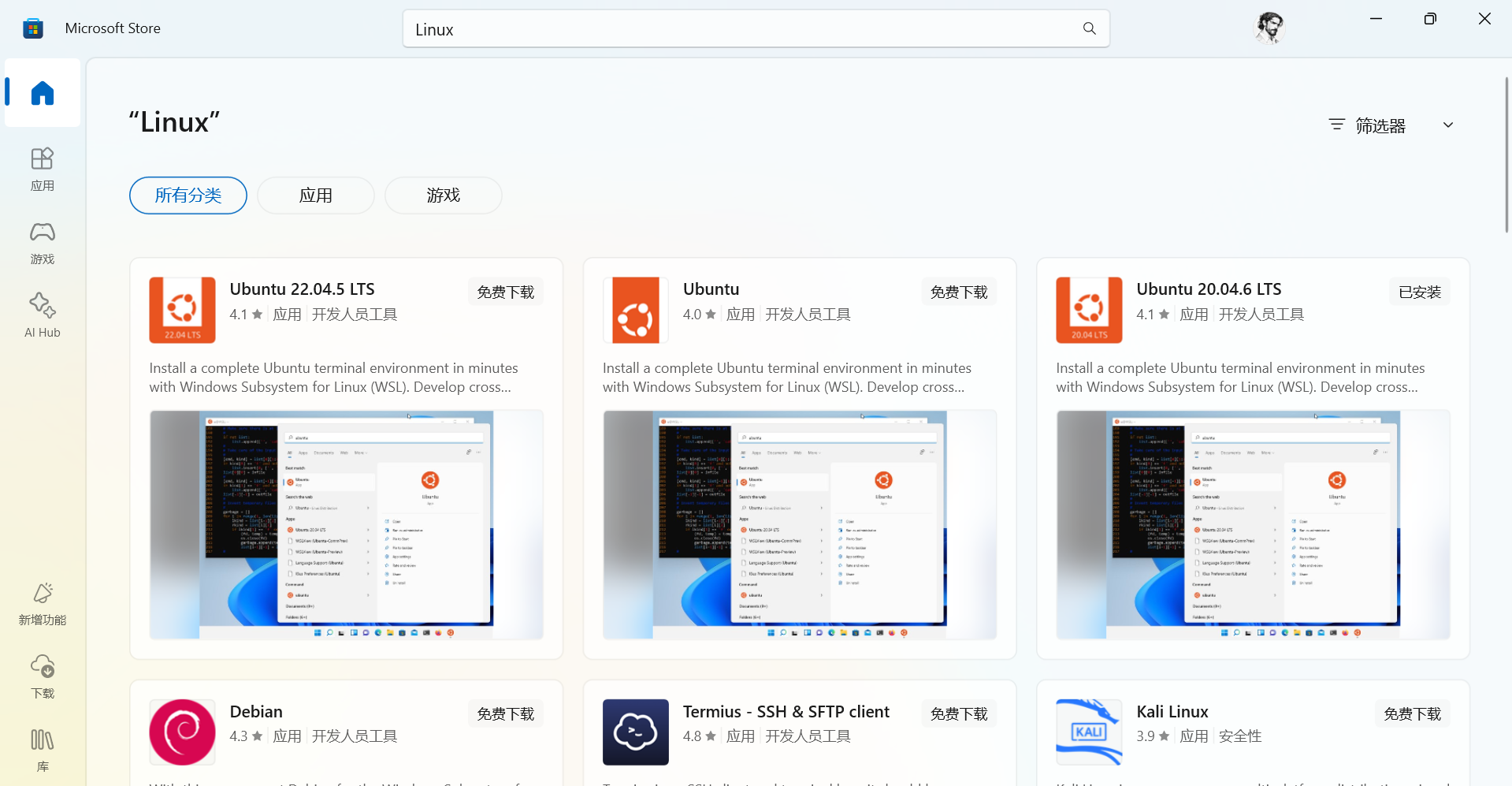Viewport: 1512px width, 786px height.
Task: Click the Ubuntu 20.04.6 LTS app icon
Action: pos(1089,310)
